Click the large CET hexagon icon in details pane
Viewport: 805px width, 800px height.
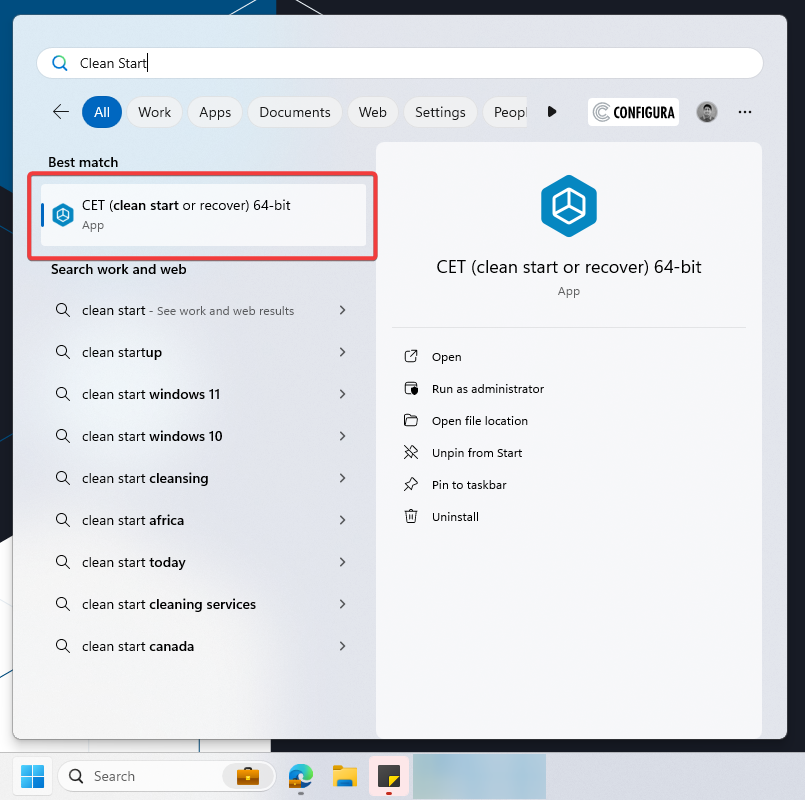pos(569,206)
